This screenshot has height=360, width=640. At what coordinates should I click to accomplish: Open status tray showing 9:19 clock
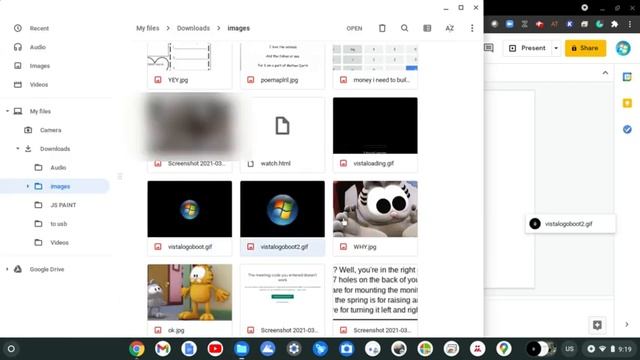click(611, 349)
